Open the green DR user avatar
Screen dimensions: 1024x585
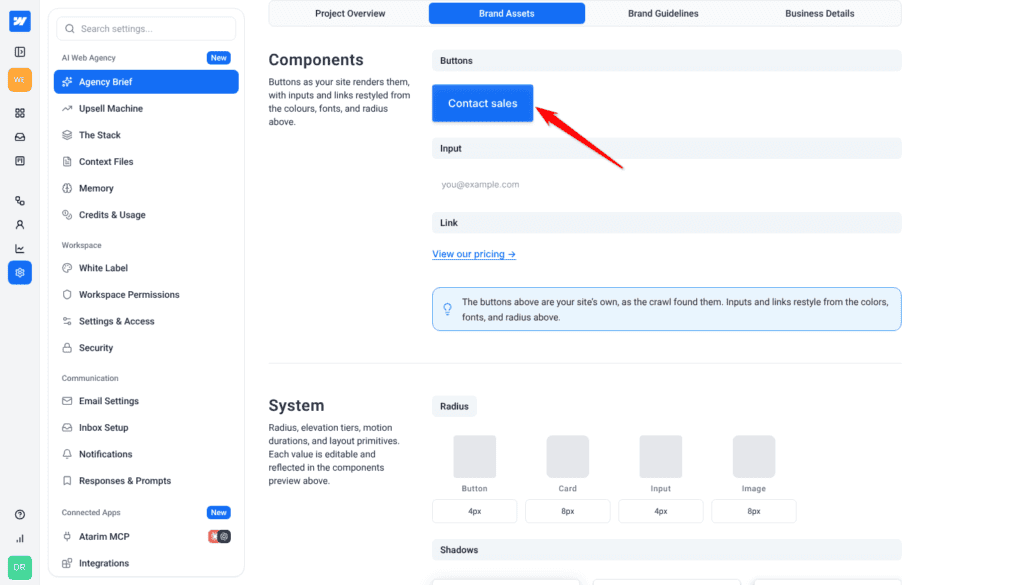[20, 567]
